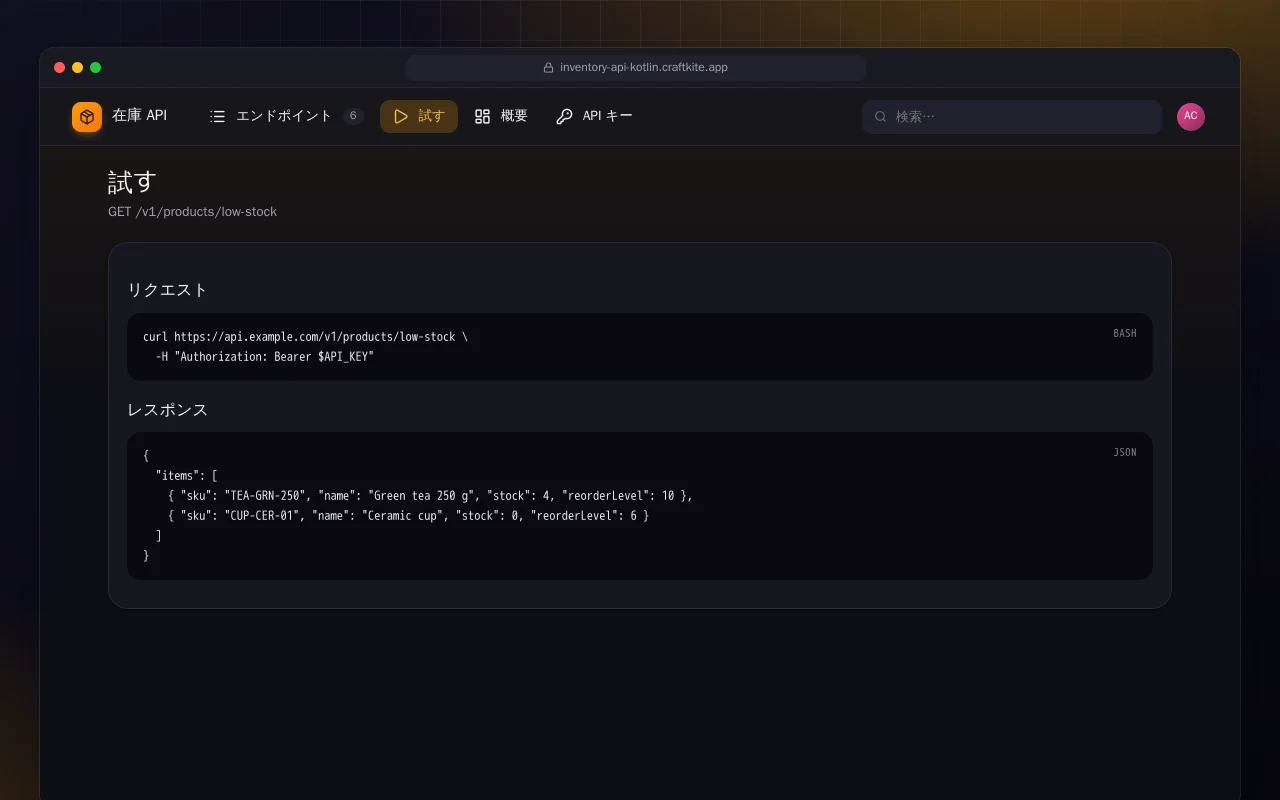Select the 試す tab
The width and height of the screenshot is (1280, 800).
419,116
